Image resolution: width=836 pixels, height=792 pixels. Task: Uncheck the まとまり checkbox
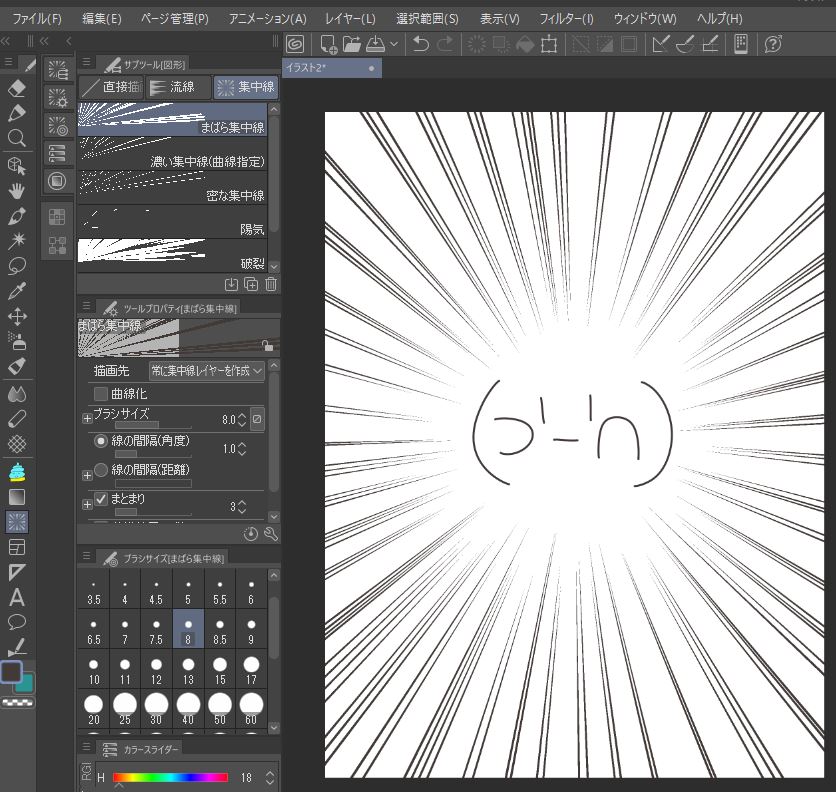click(x=101, y=498)
